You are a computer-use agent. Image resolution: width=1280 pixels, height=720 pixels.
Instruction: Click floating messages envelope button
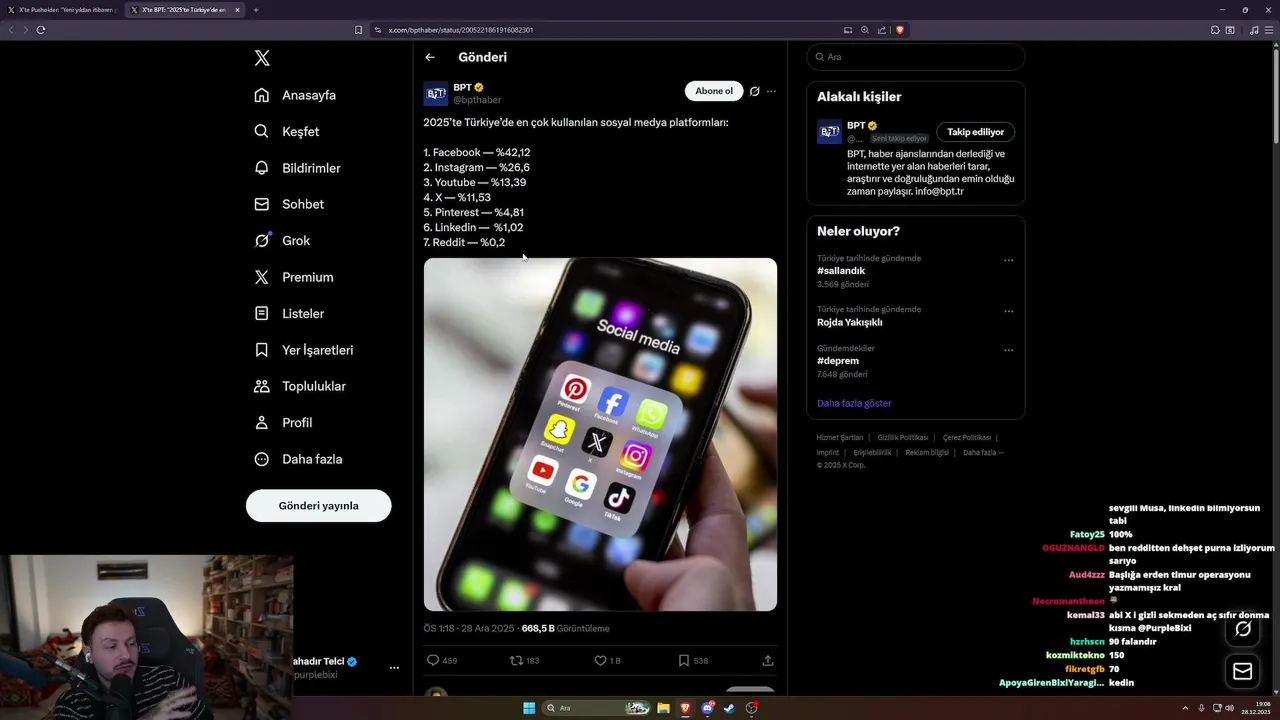pos(1243,672)
